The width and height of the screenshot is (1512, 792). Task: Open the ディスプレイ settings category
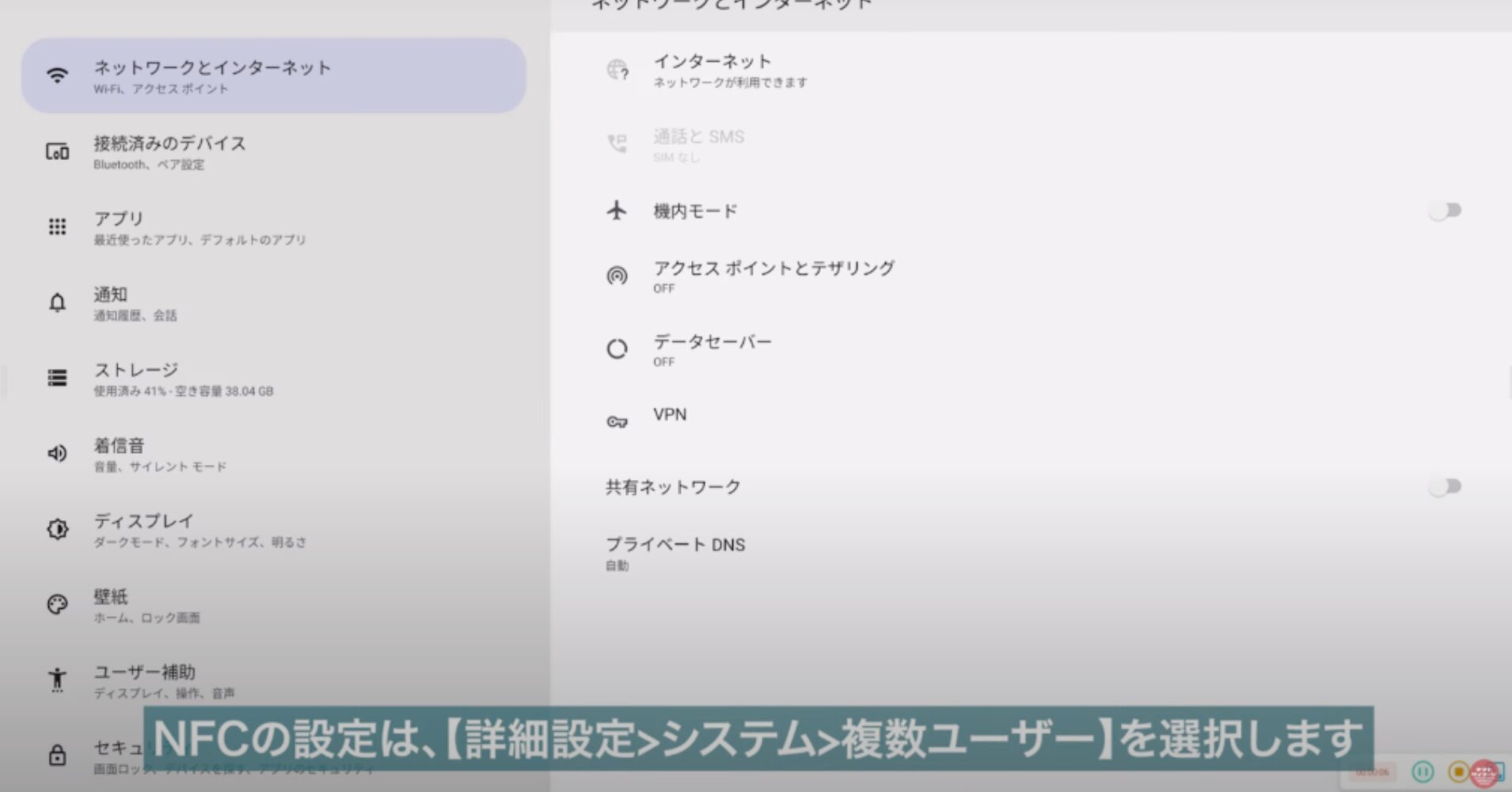[x=199, y=530]
